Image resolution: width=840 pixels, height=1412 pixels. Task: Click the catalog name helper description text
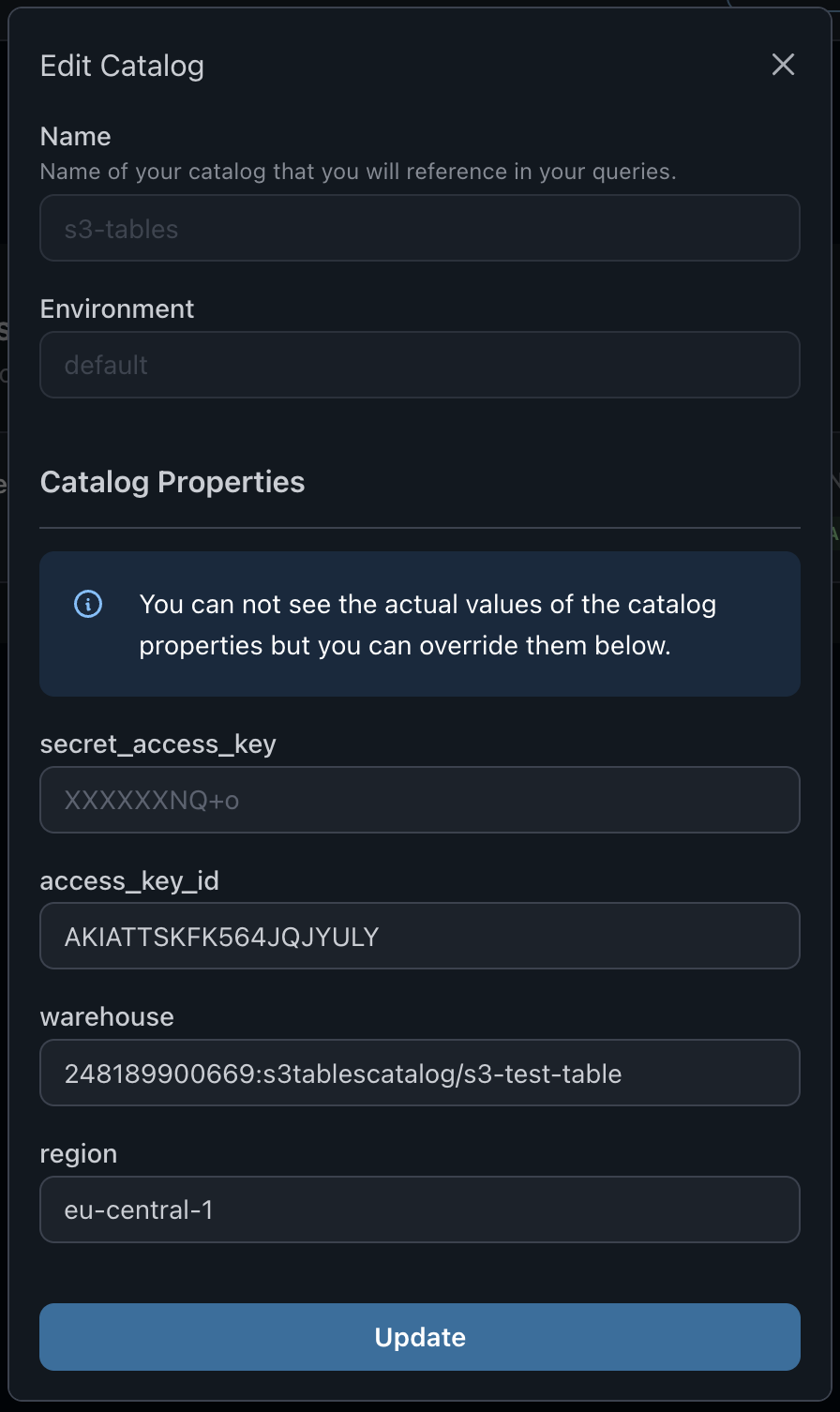click(x=357, y=171)
